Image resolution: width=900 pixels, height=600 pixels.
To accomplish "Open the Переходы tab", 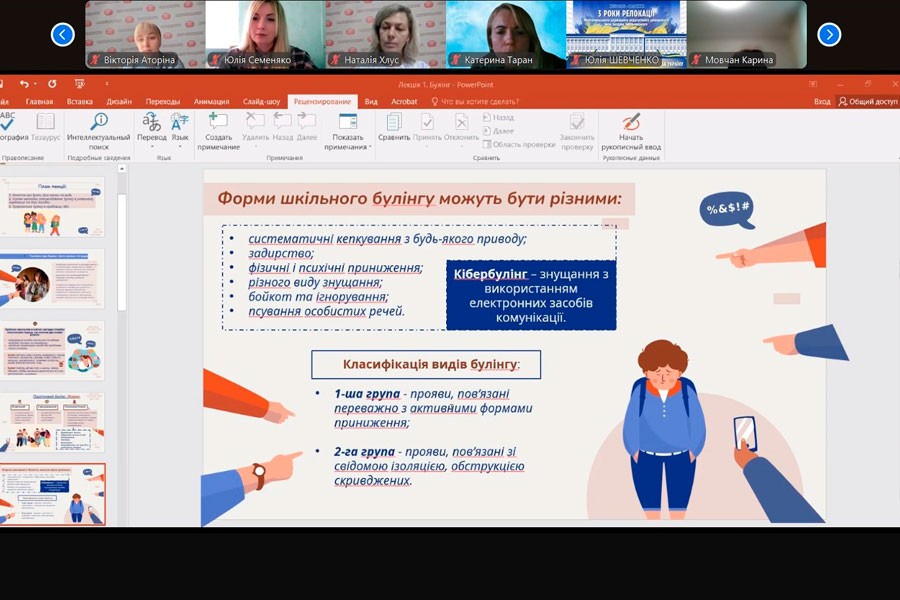I will click(162, 102).
